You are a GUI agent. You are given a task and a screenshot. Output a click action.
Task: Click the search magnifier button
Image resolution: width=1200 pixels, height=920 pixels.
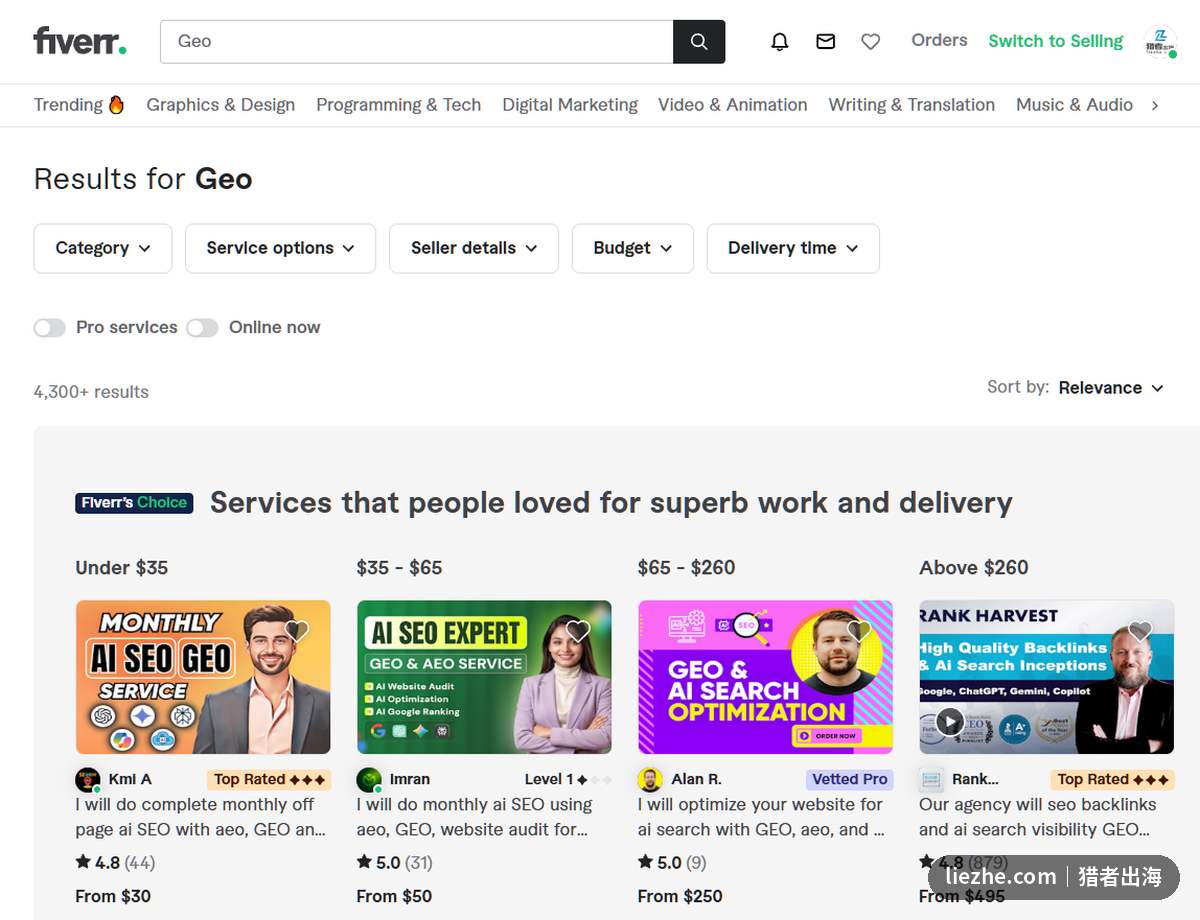tap(699, 42)
